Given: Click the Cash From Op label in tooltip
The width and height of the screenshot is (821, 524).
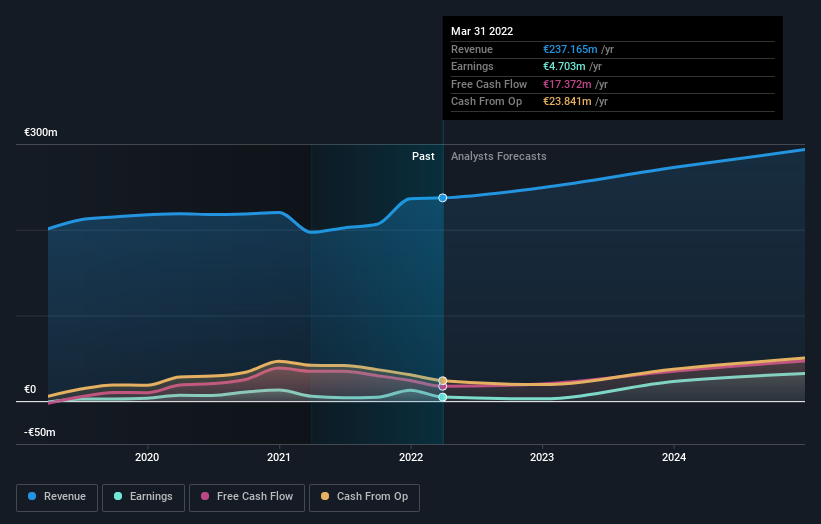Looking at the screenshot, I should pos(486,102).
